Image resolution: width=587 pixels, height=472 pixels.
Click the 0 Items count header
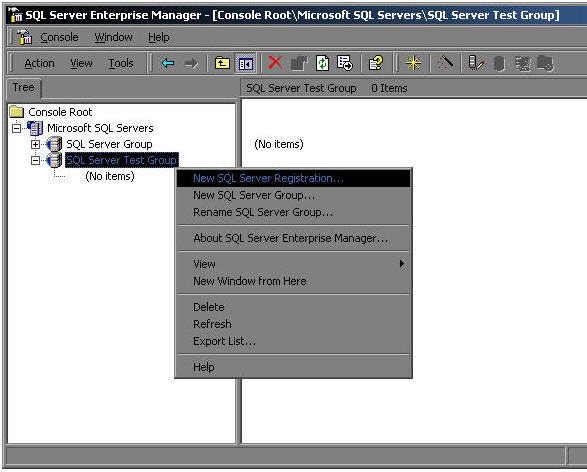pos(389,88)
